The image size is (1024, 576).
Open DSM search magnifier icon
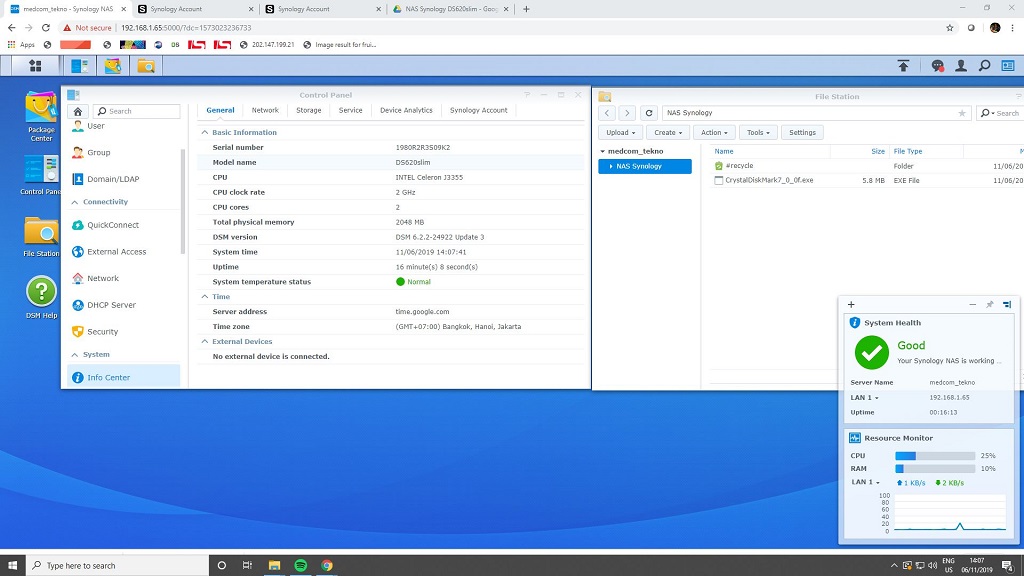[985, 65]
